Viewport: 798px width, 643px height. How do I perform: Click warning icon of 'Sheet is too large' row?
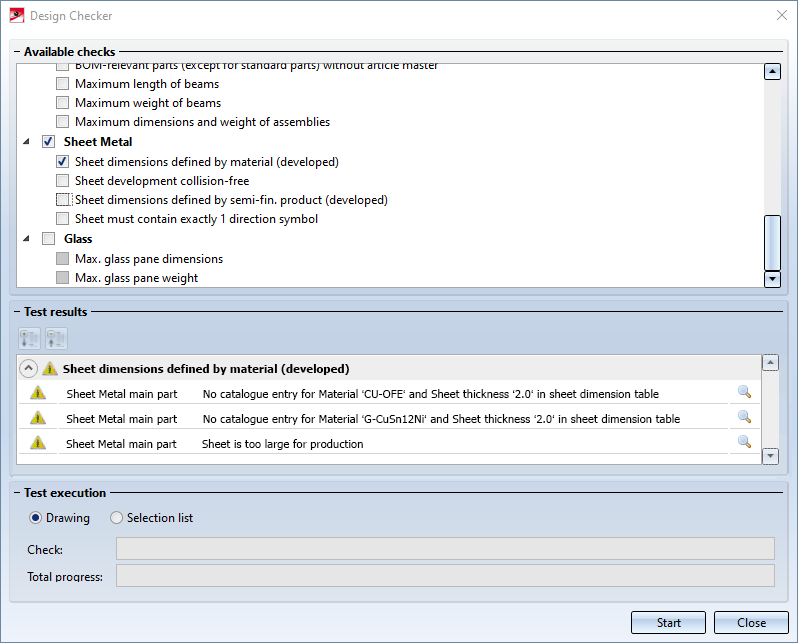[x=38, y=442]
